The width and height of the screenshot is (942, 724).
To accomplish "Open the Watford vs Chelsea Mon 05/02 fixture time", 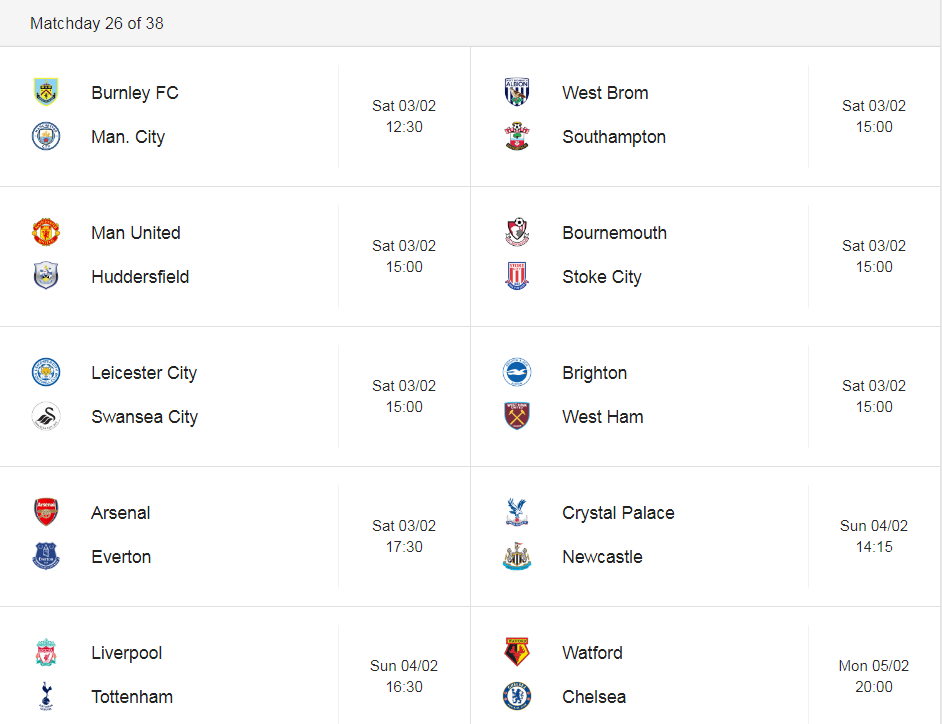I will click(x=874, y=676).
